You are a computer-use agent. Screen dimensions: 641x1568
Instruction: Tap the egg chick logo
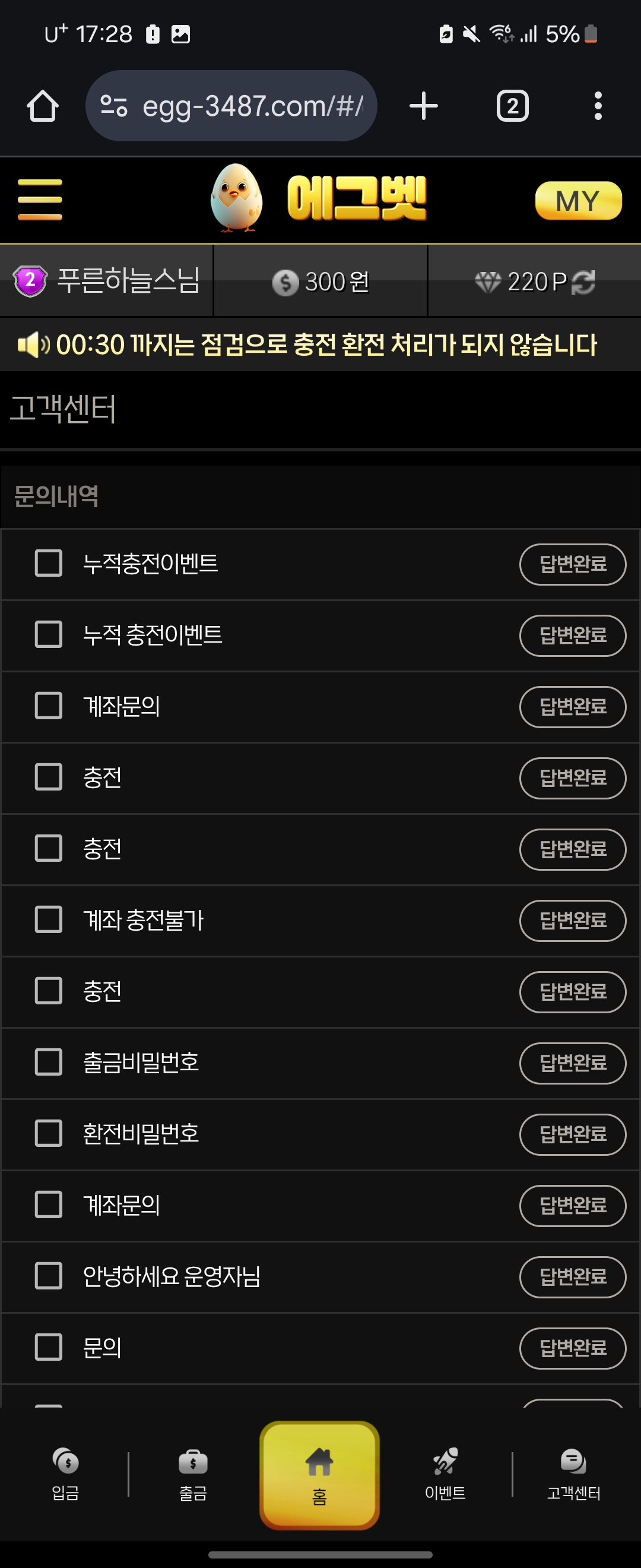click(x=237, y=198)
